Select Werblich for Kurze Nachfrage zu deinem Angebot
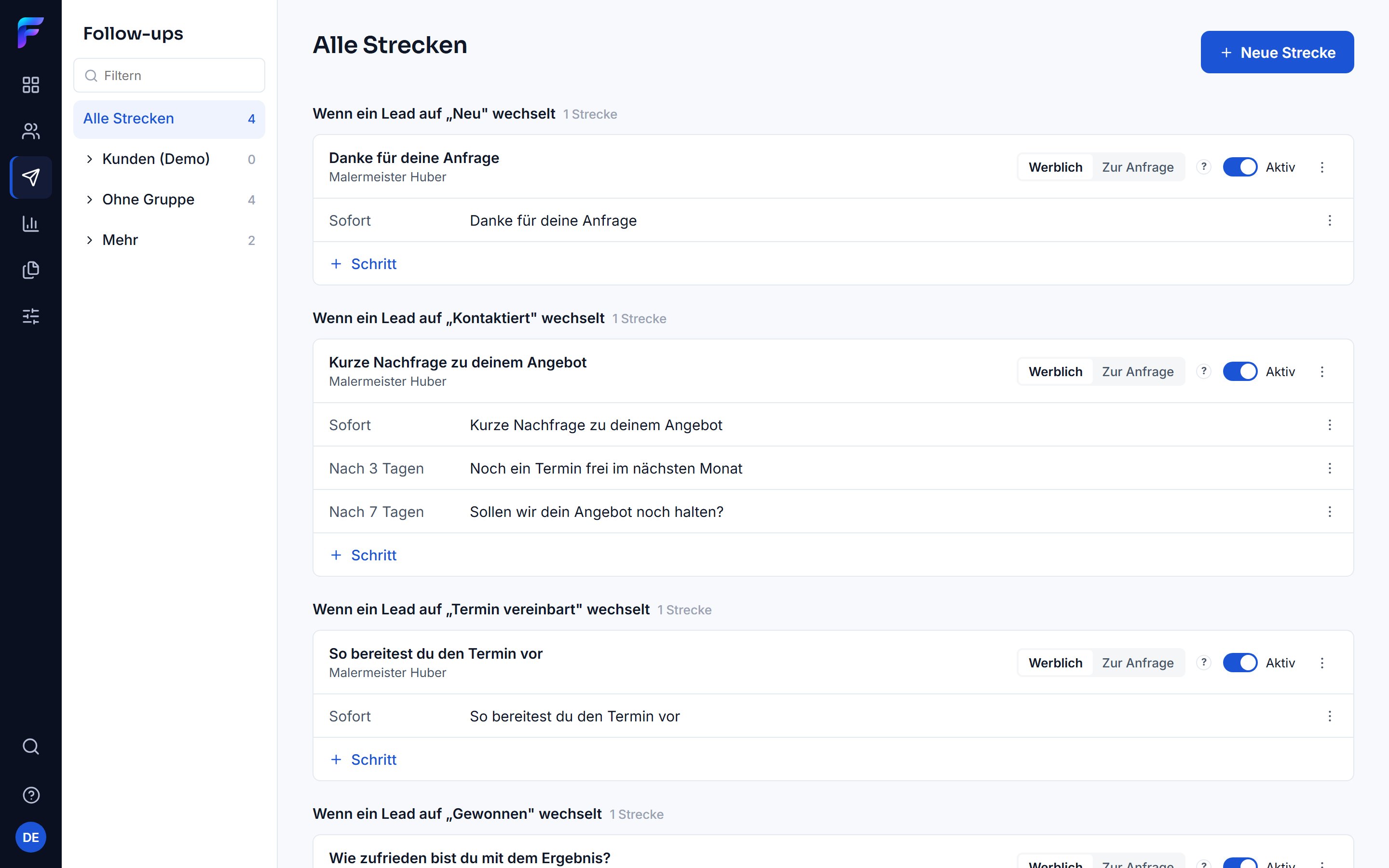 click(x=1056, y=371)
